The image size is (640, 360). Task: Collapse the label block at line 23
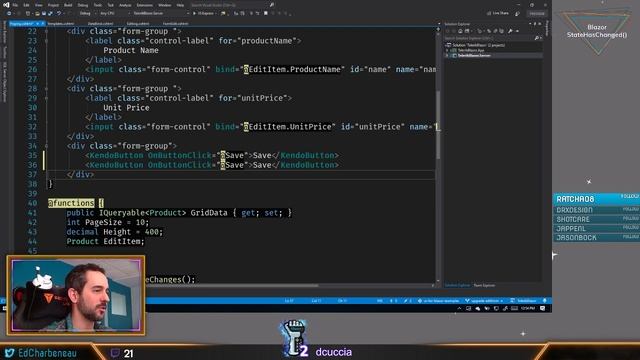tap(46, 41)
